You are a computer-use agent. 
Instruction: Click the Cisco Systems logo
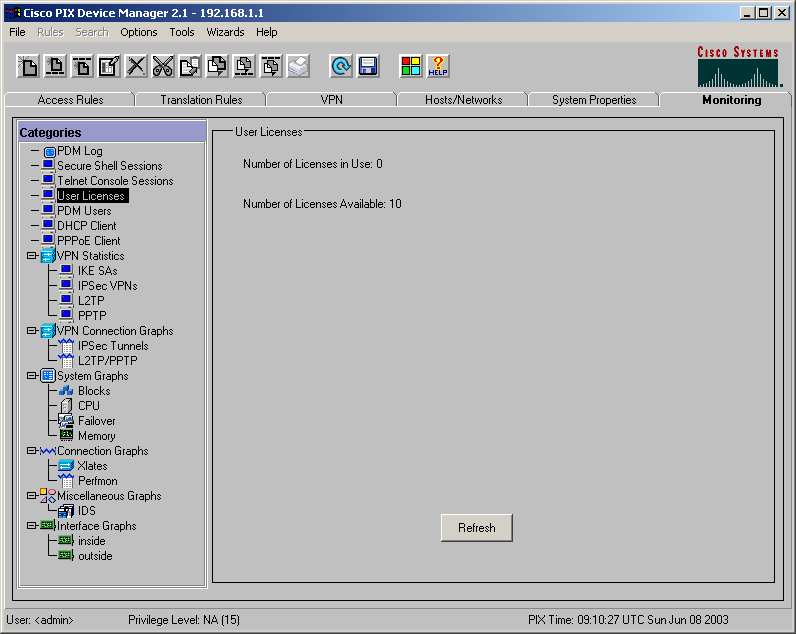(x=738, y=66)
